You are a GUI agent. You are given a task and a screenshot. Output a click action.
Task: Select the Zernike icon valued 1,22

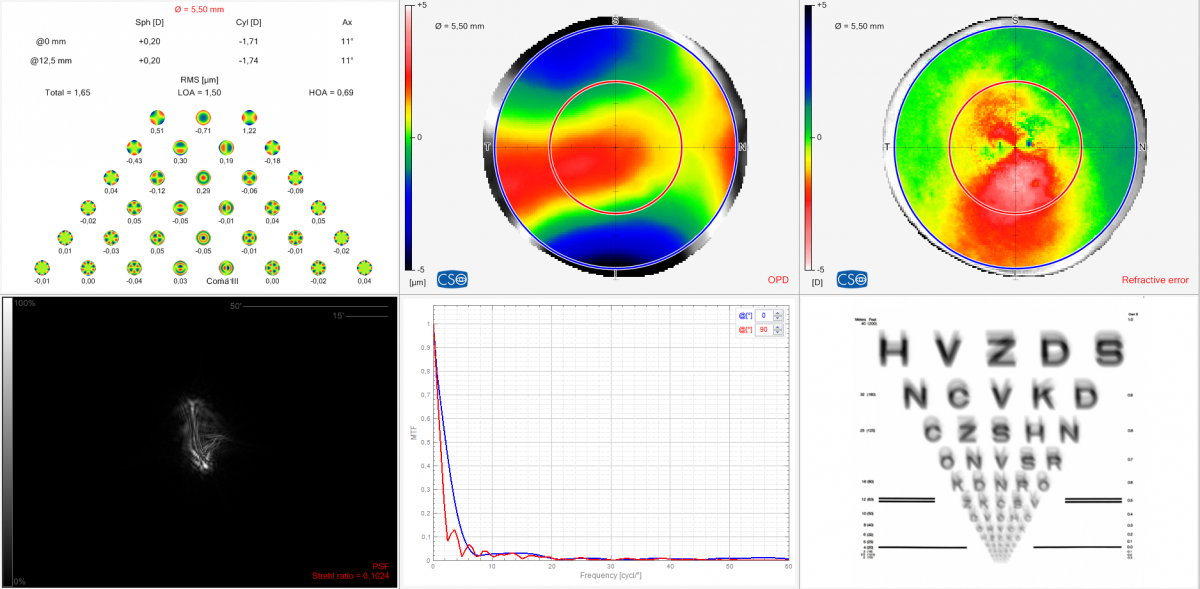[x=249, y=118]
